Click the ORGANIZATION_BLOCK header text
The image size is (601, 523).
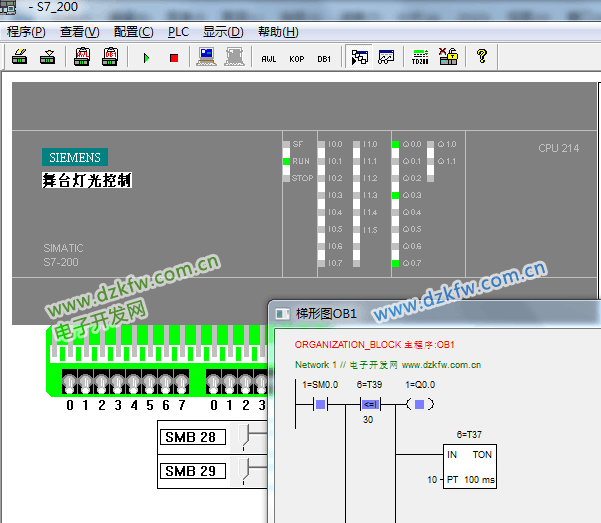[374, 345]
